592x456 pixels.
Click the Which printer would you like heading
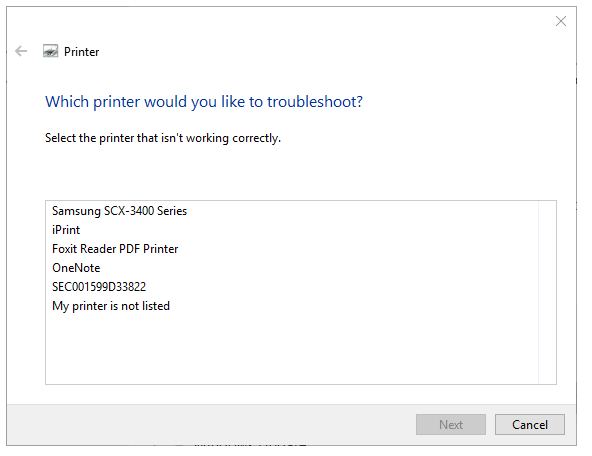coord(204,102)
